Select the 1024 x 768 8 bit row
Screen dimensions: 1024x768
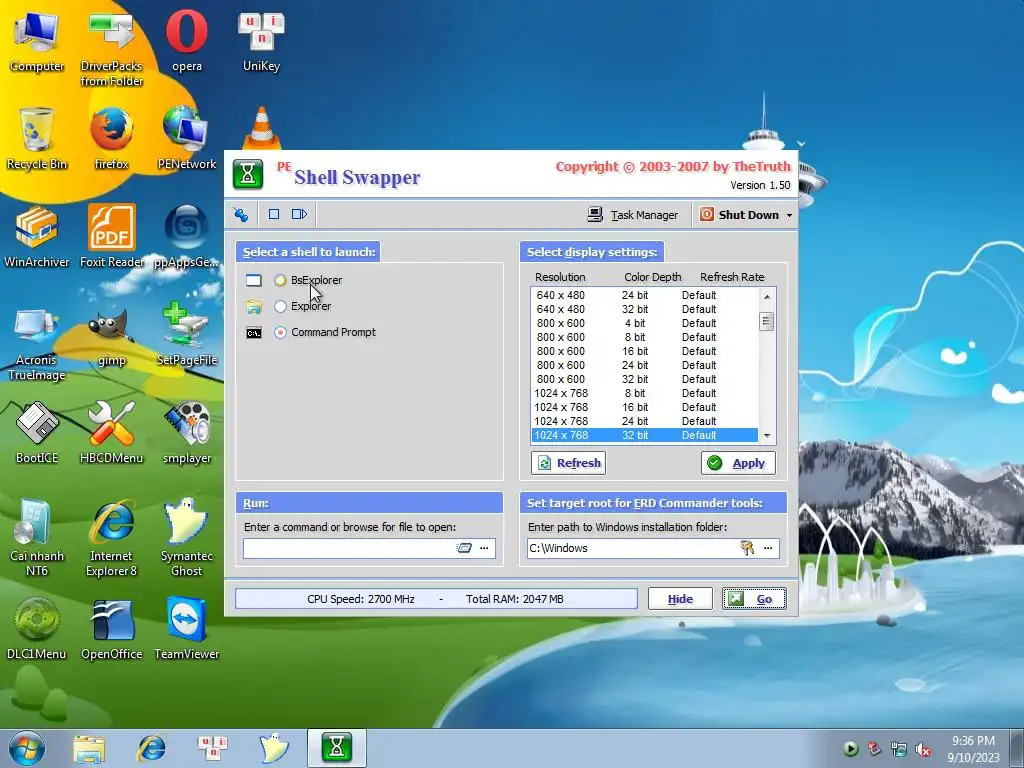[x=645, y=393]
